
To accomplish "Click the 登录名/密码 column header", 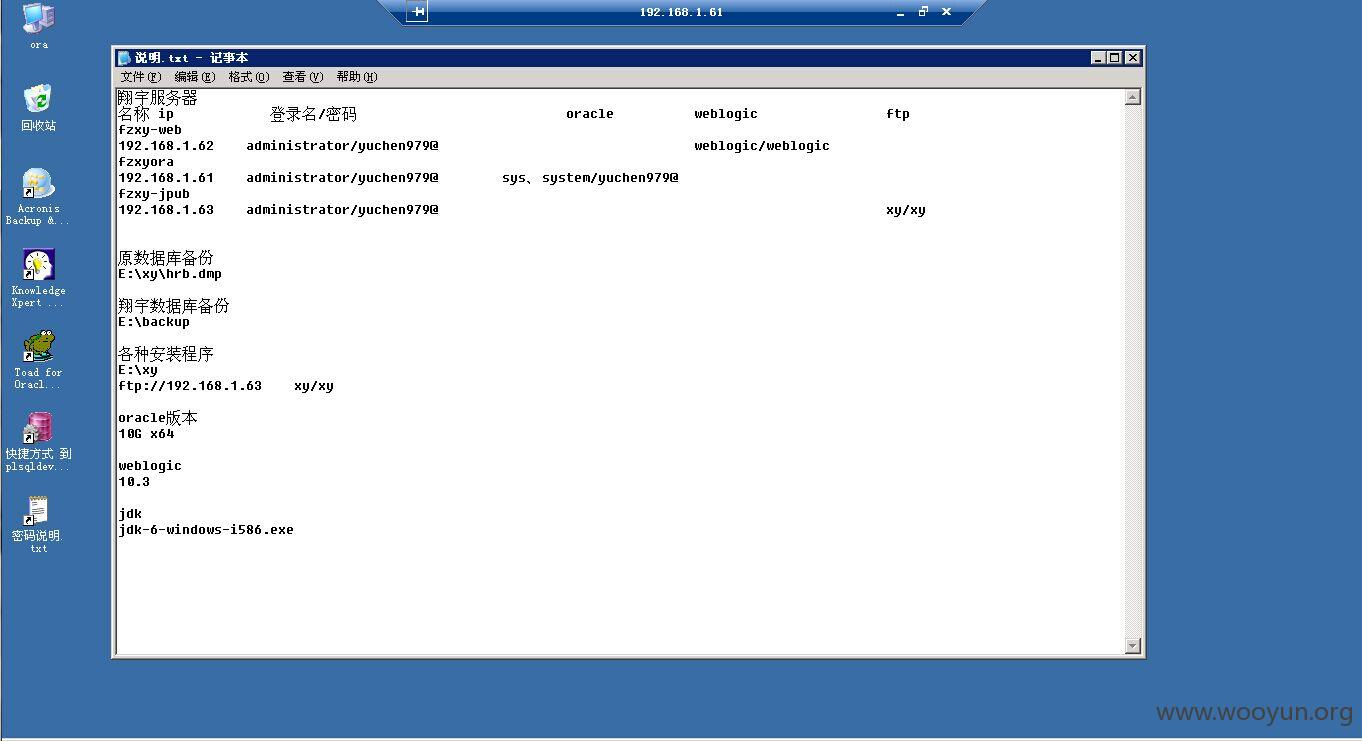I will pyautogui.click(x=313, y=114).
